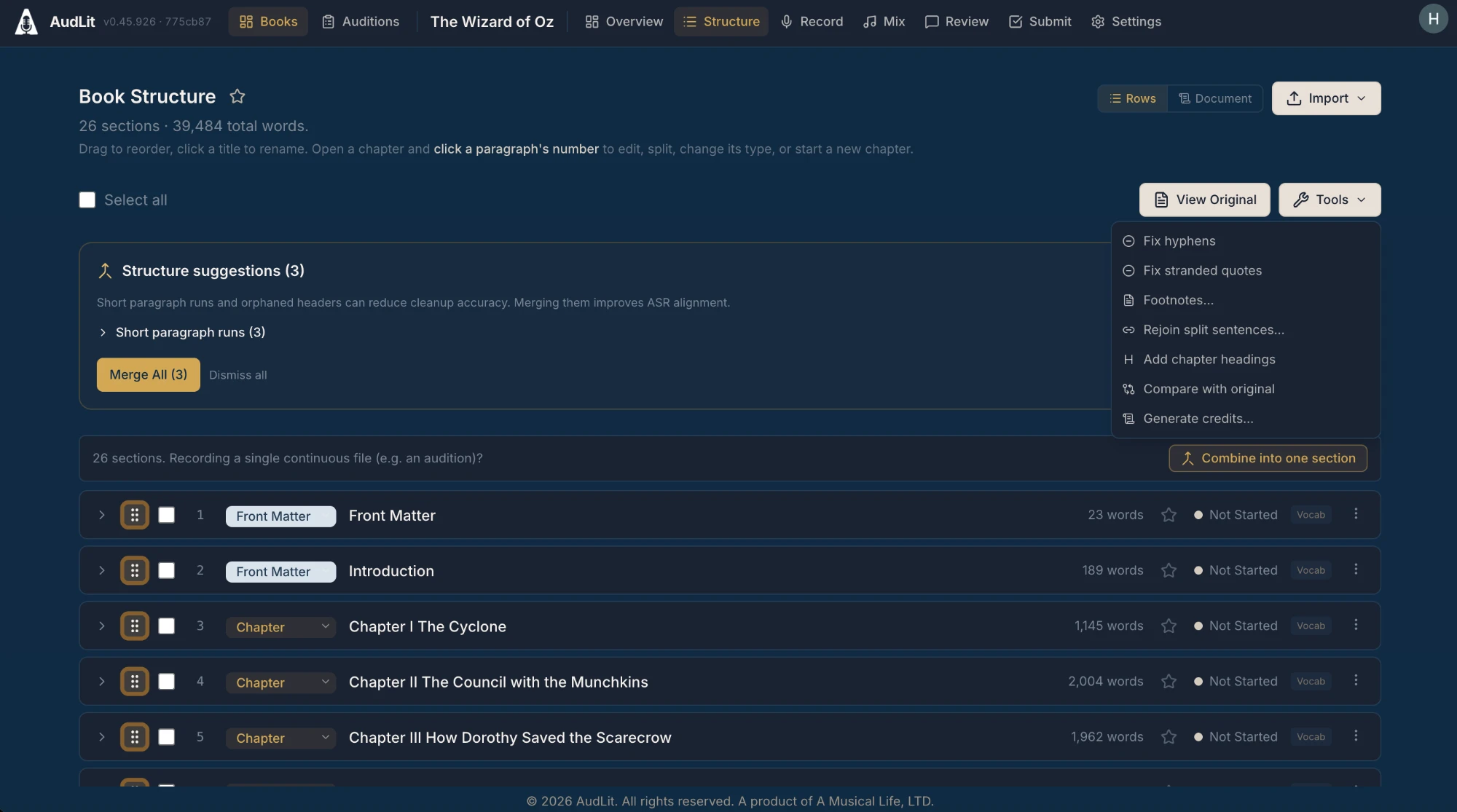Open more options for Chapter III row

pyautogui.click(x=1356, y=736)
